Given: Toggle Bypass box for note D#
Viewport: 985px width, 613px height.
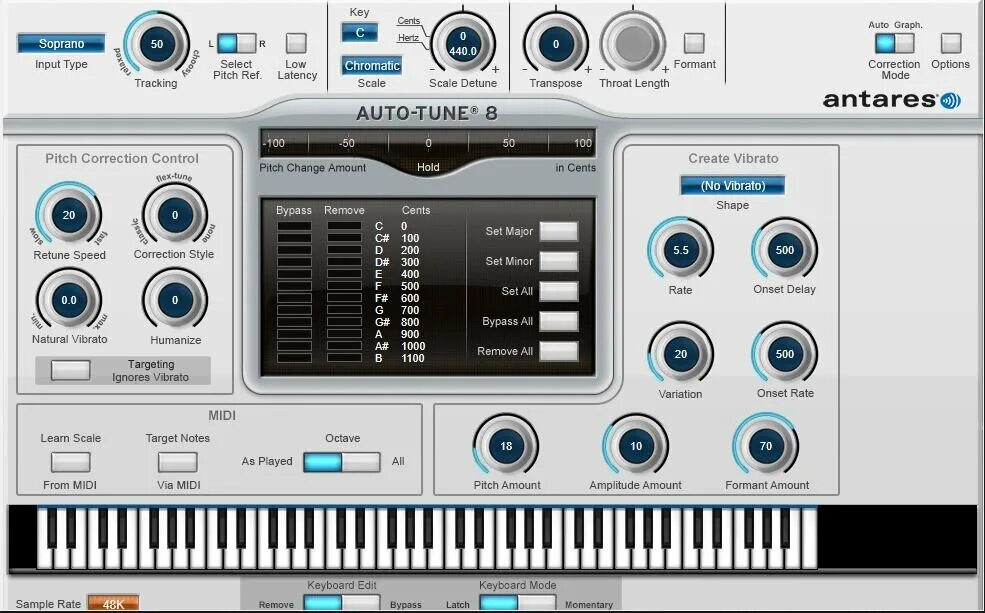Looking at the screenshot, I should [x=294, y=262].
